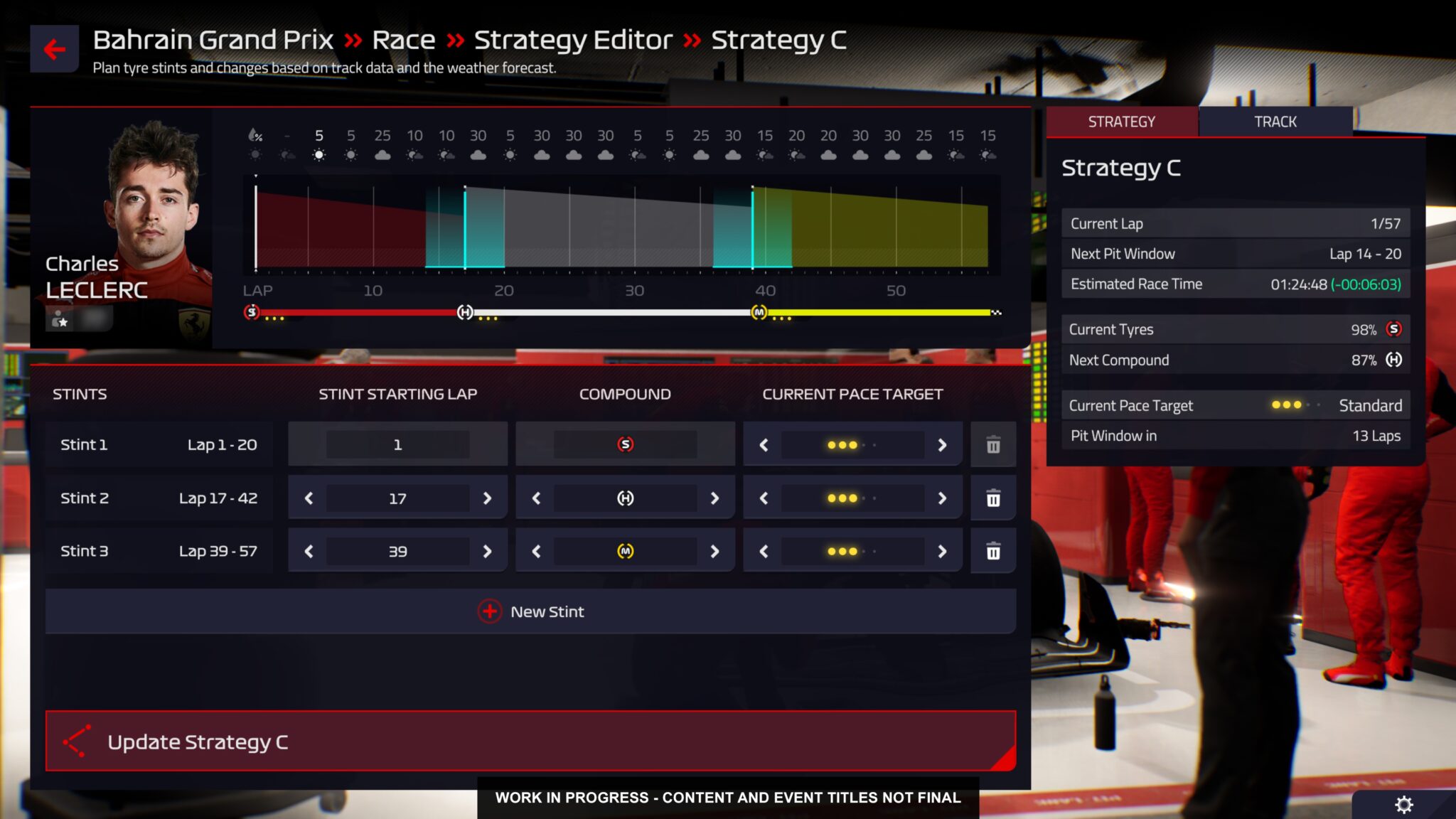
Task: Click the Hard compound tyre icon Stint 2
Action: 625,497
